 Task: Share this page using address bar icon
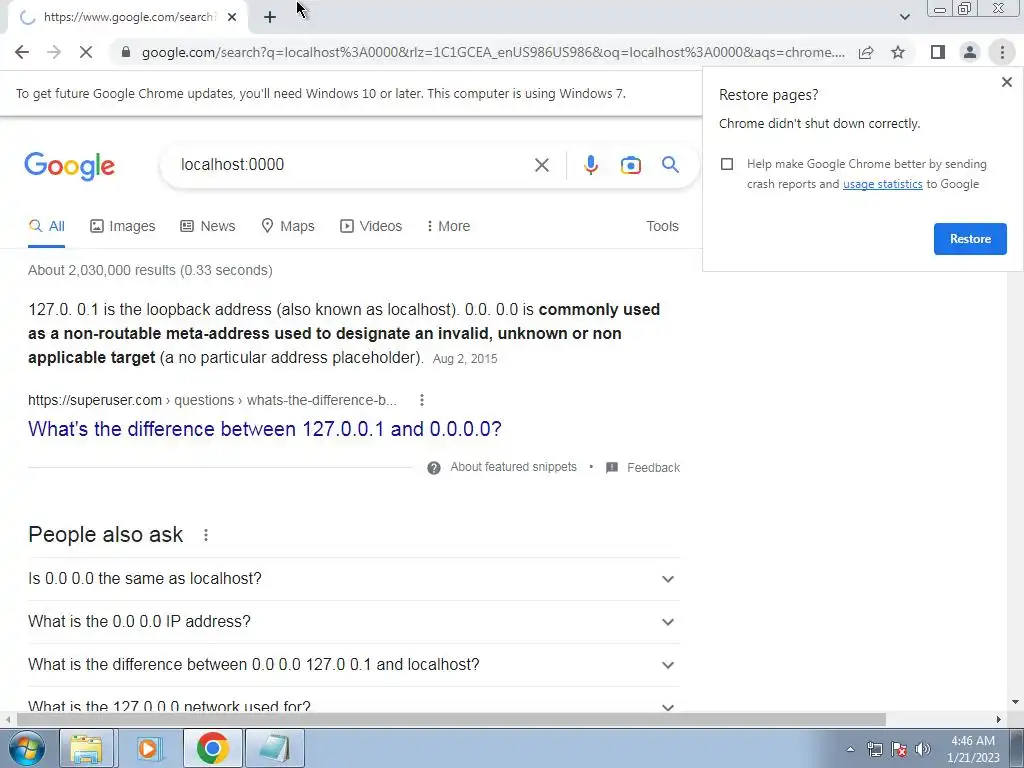click(866, 52)
